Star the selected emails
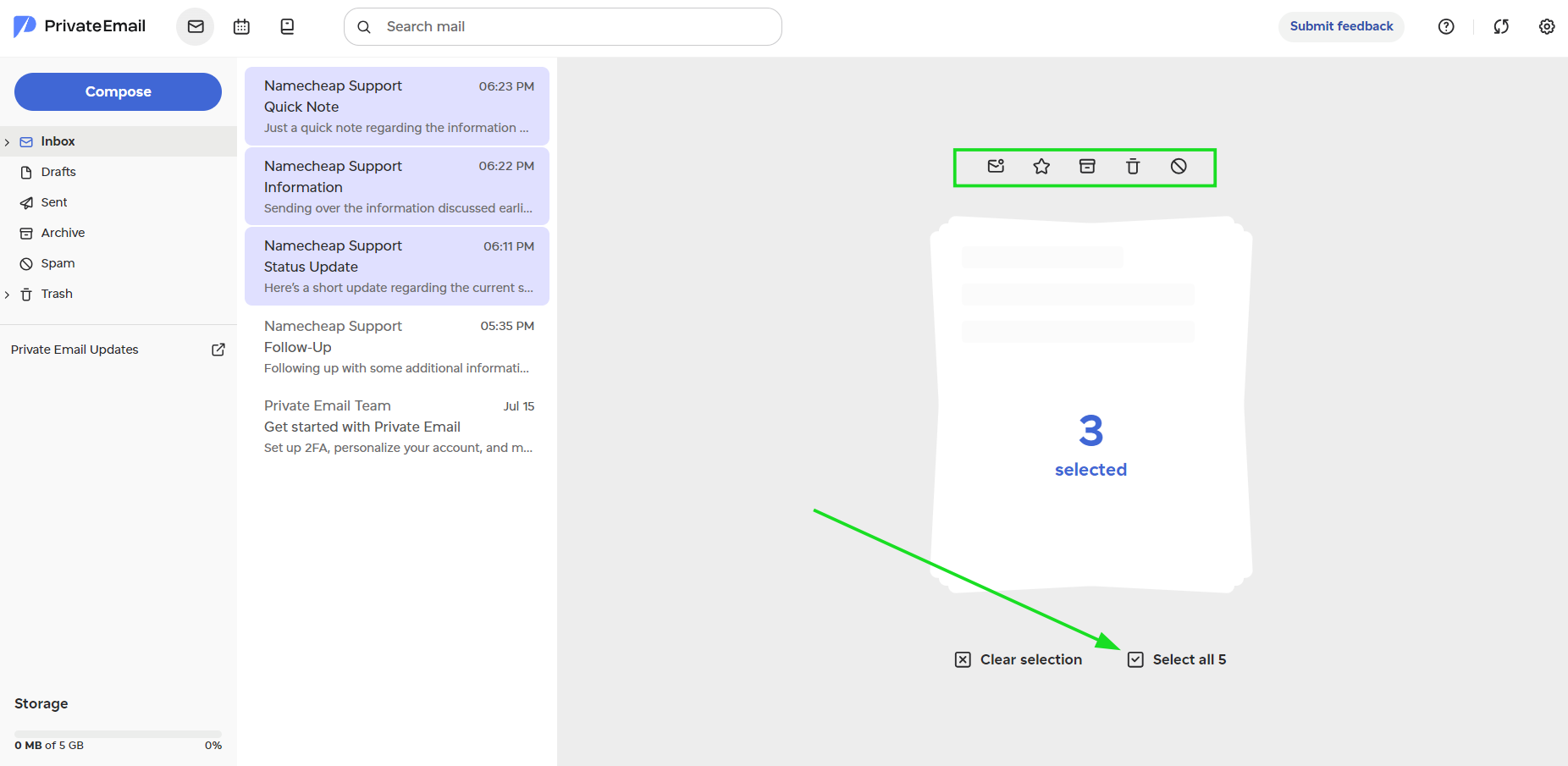The width and height of the screenshot is (1568, 766). pyautogui.click(x=1041, y=166)
